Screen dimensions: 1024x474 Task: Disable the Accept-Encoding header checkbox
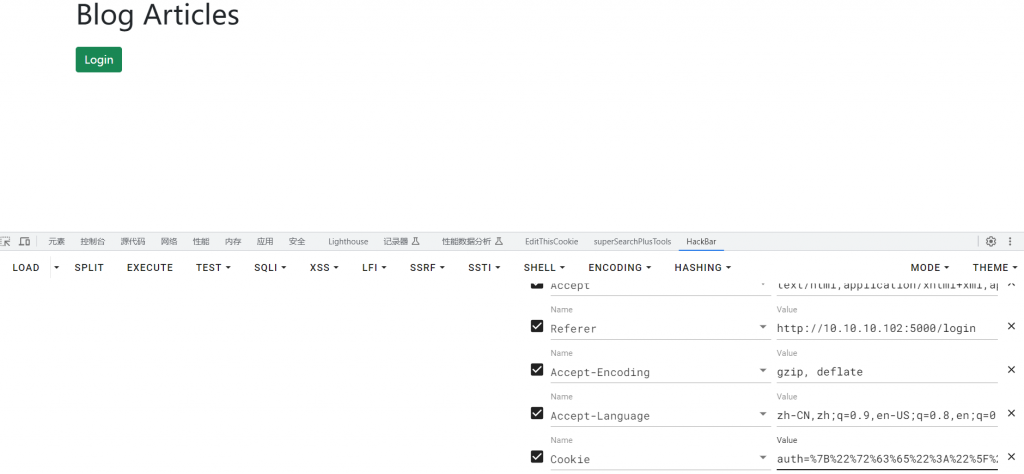coord(537,370)
